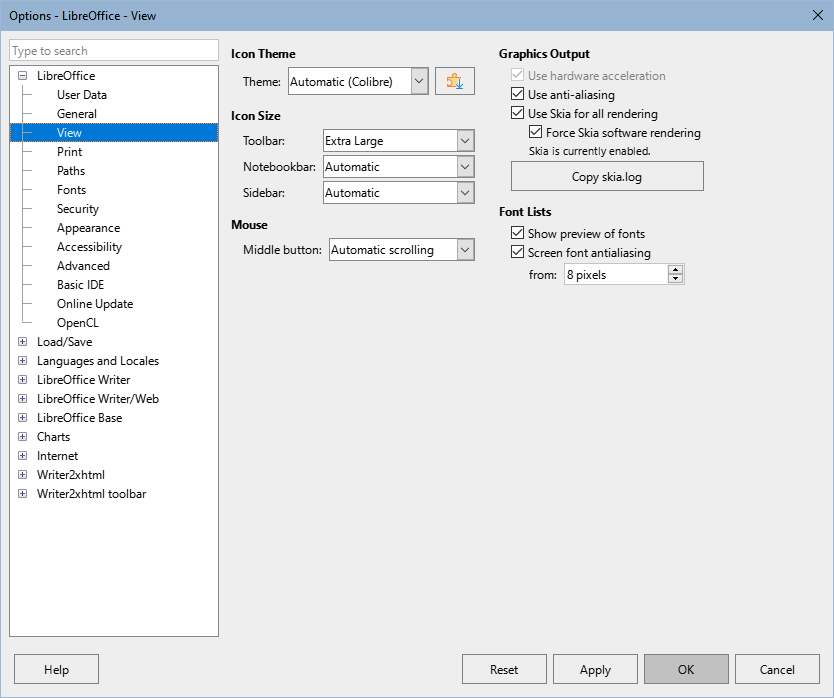Open the Notebookbar size dropdown

[463, 166]
